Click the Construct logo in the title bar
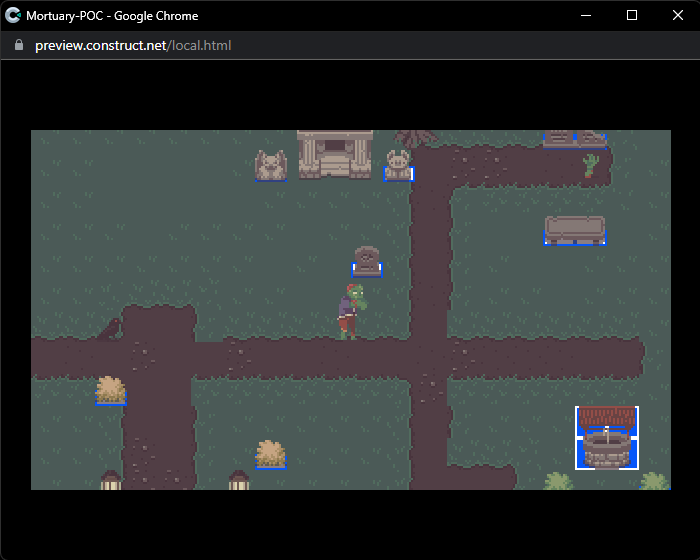The image size is (700, 560). [x=13, y=16]
